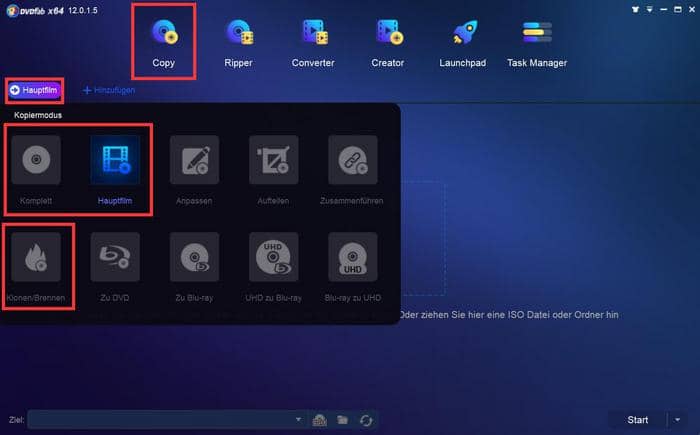Click the Kopiermodus heading text

[38, 115]
